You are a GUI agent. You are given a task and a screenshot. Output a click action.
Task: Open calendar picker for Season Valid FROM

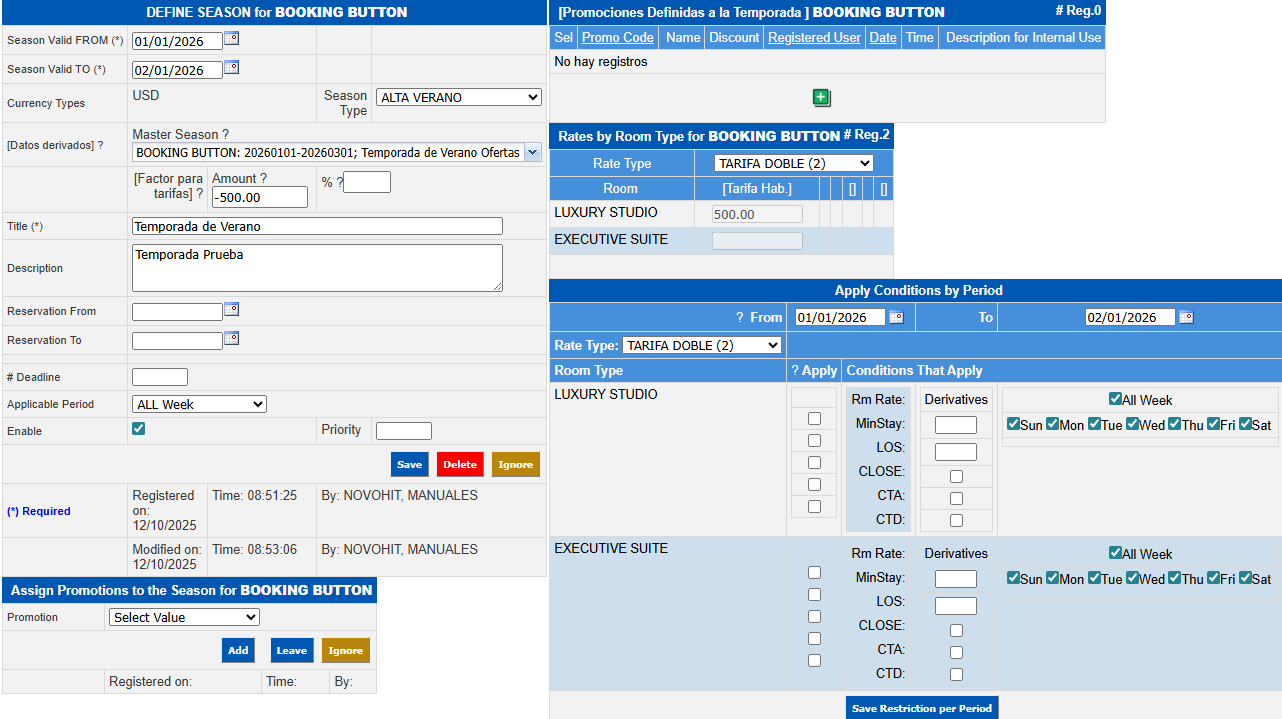tap(231, 39)
